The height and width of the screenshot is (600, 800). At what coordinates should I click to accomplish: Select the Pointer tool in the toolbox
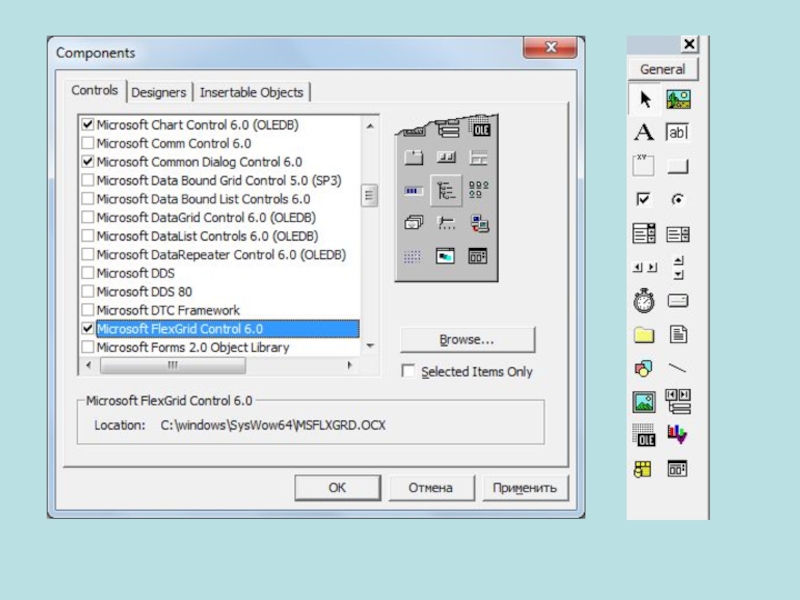[x=645, y=99]
